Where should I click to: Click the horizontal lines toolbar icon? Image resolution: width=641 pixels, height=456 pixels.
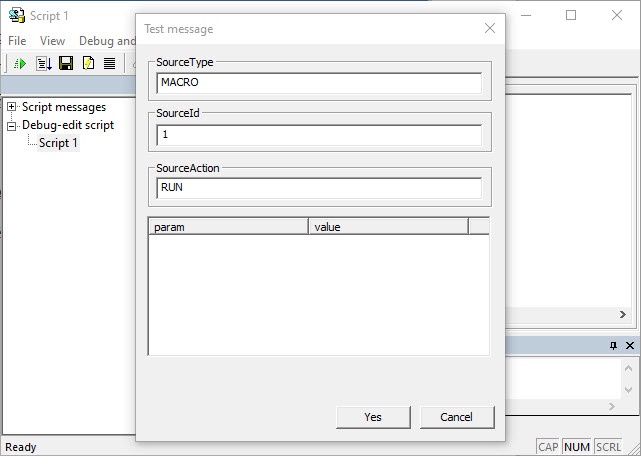coord(110,63)
